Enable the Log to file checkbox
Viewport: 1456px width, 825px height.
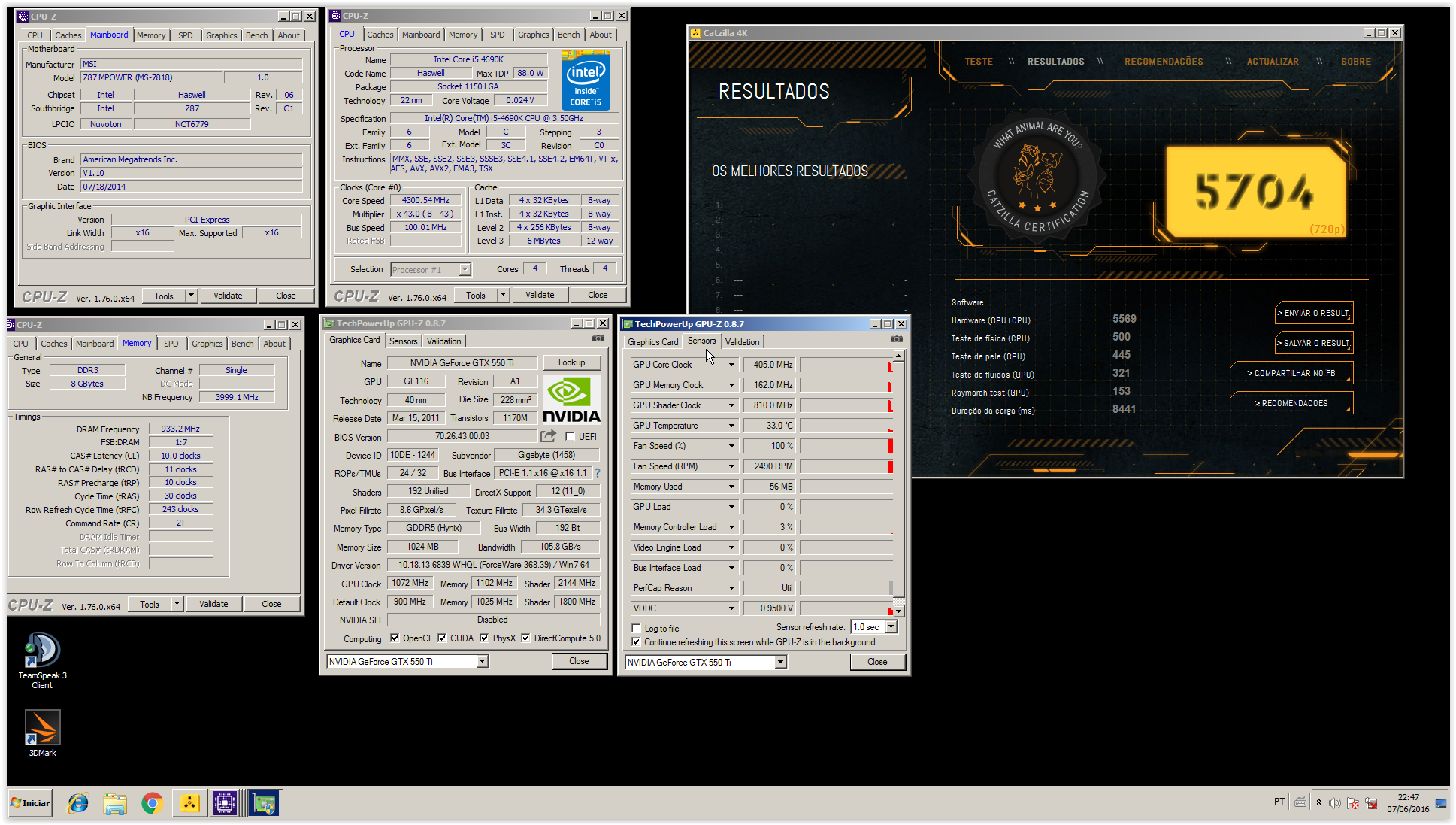(x=637, y=629)
